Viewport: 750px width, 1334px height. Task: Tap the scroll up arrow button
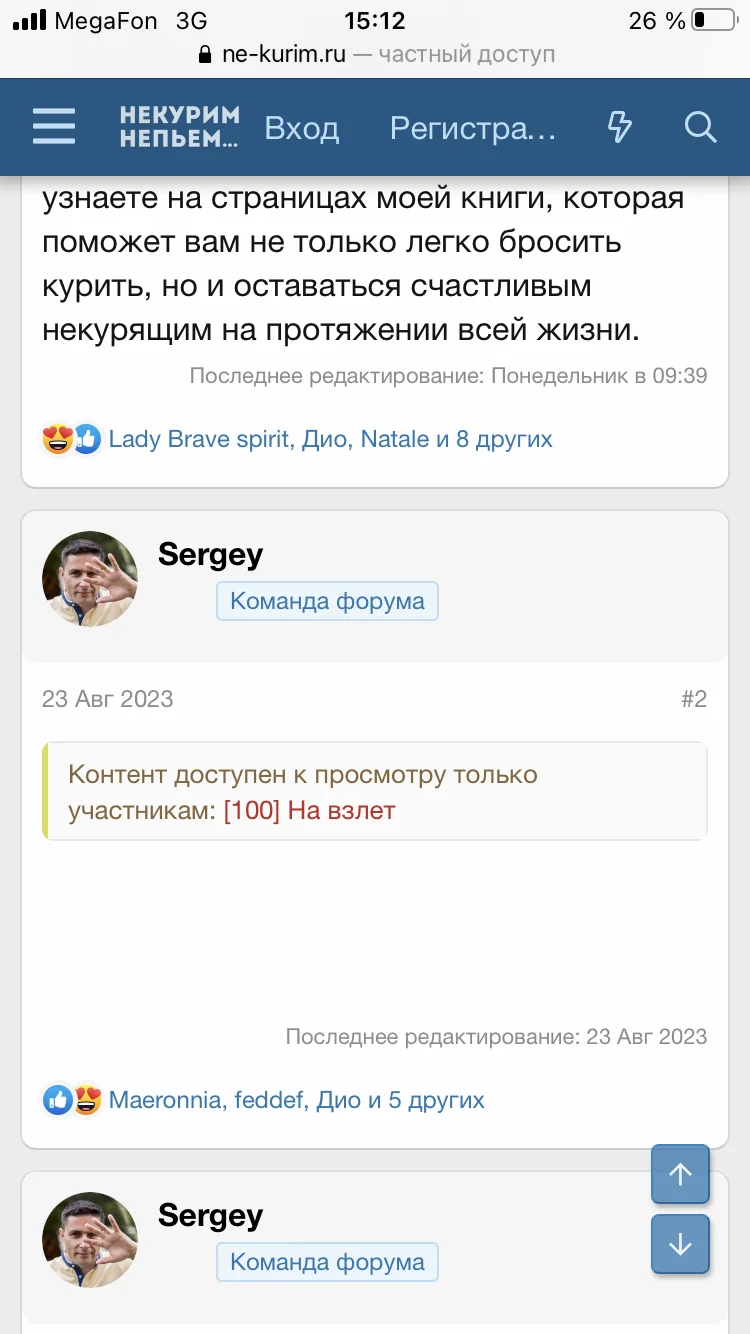click(680, 1174)
